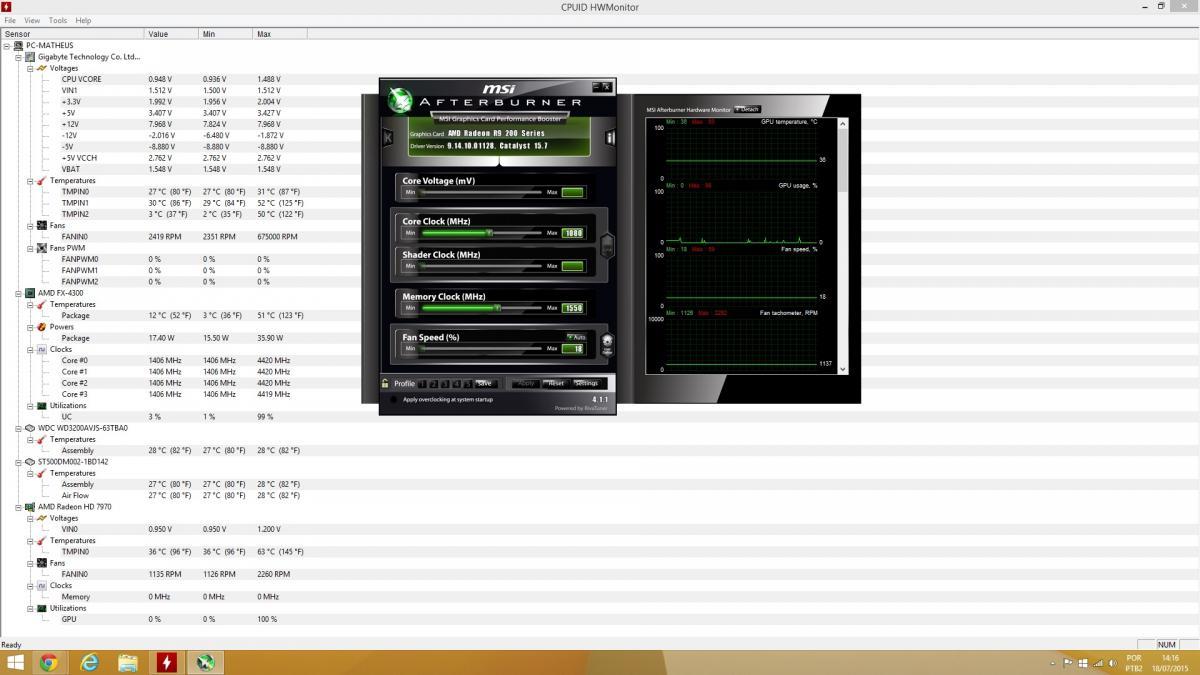
Task: Click the Fan Speed slider track
Action: pyautogui.click(x=480, y=349)
